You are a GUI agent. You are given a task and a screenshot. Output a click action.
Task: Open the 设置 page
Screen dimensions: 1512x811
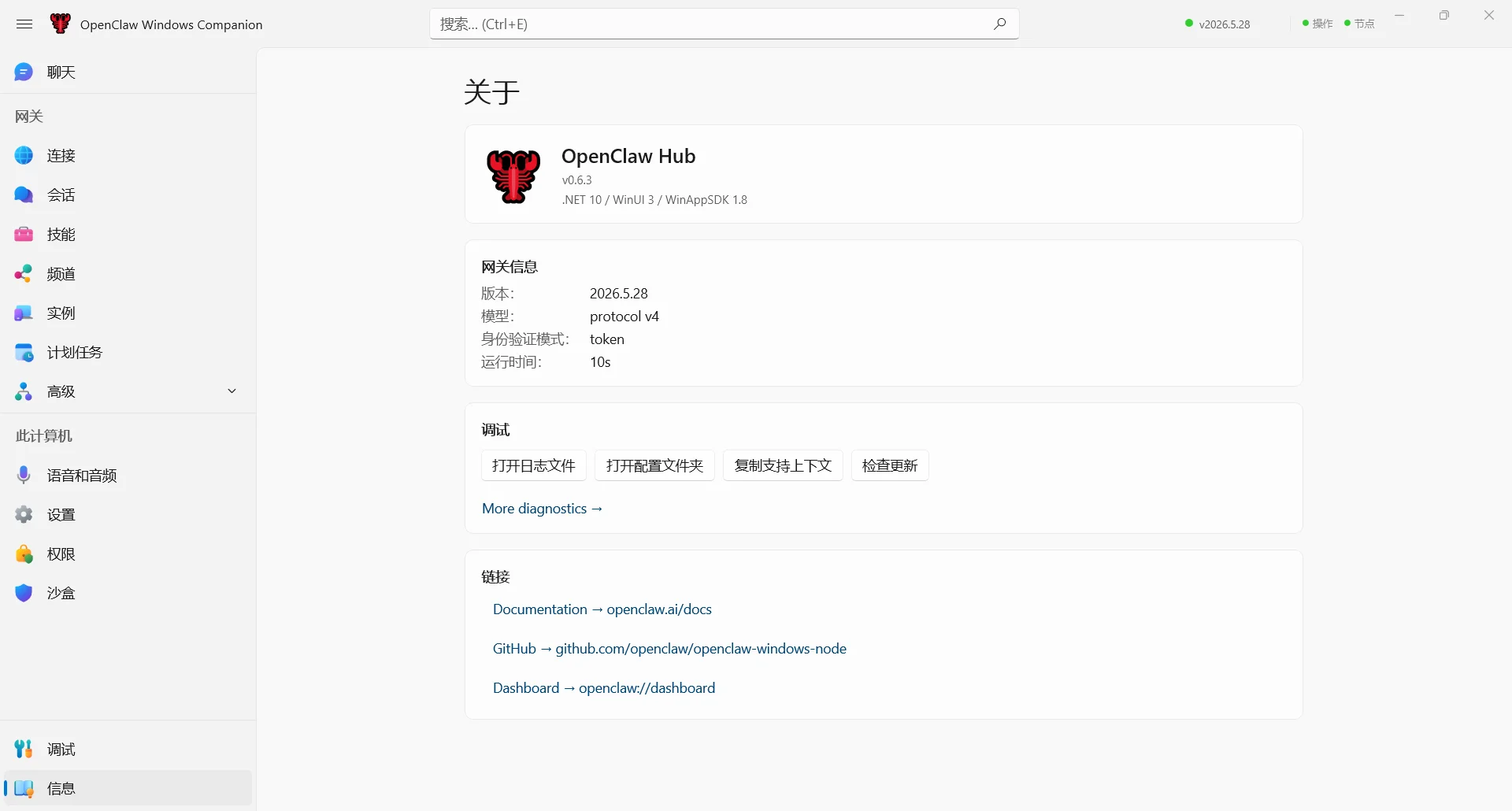pyautogui.click(x=128, y=515)
